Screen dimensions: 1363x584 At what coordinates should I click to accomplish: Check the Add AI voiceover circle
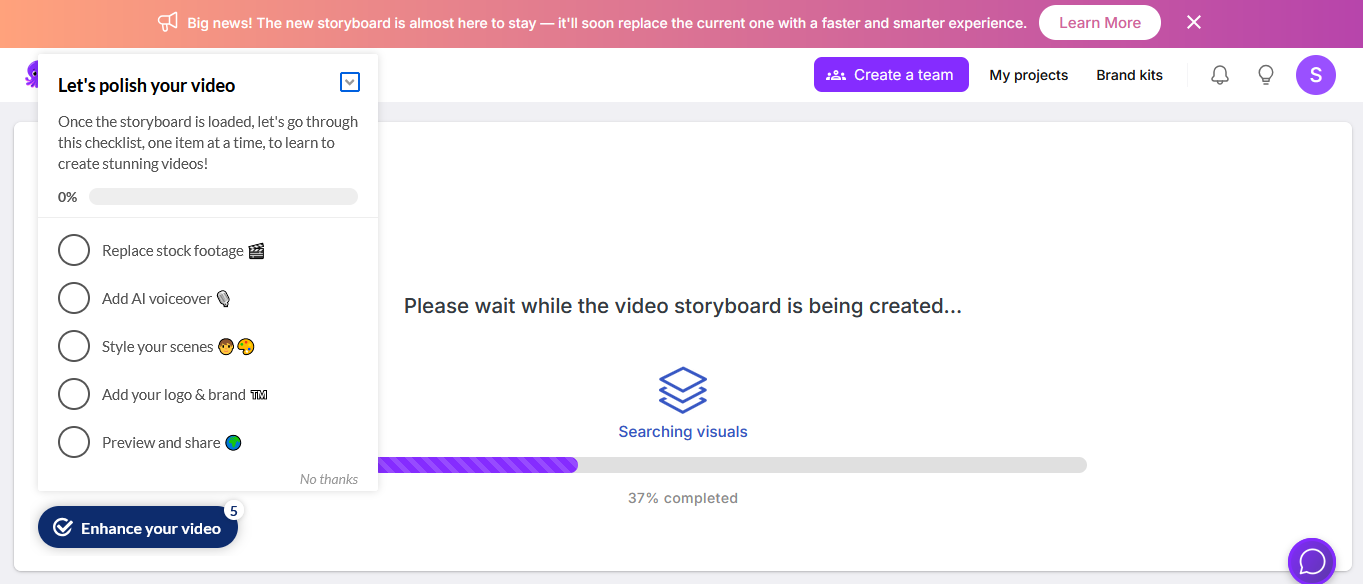tap(74, 298)
